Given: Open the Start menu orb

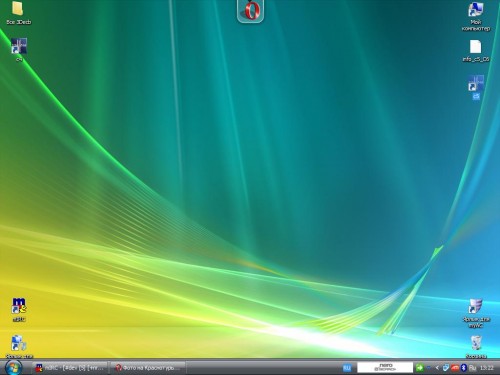Looking at the screenshot, I should 14,368.
